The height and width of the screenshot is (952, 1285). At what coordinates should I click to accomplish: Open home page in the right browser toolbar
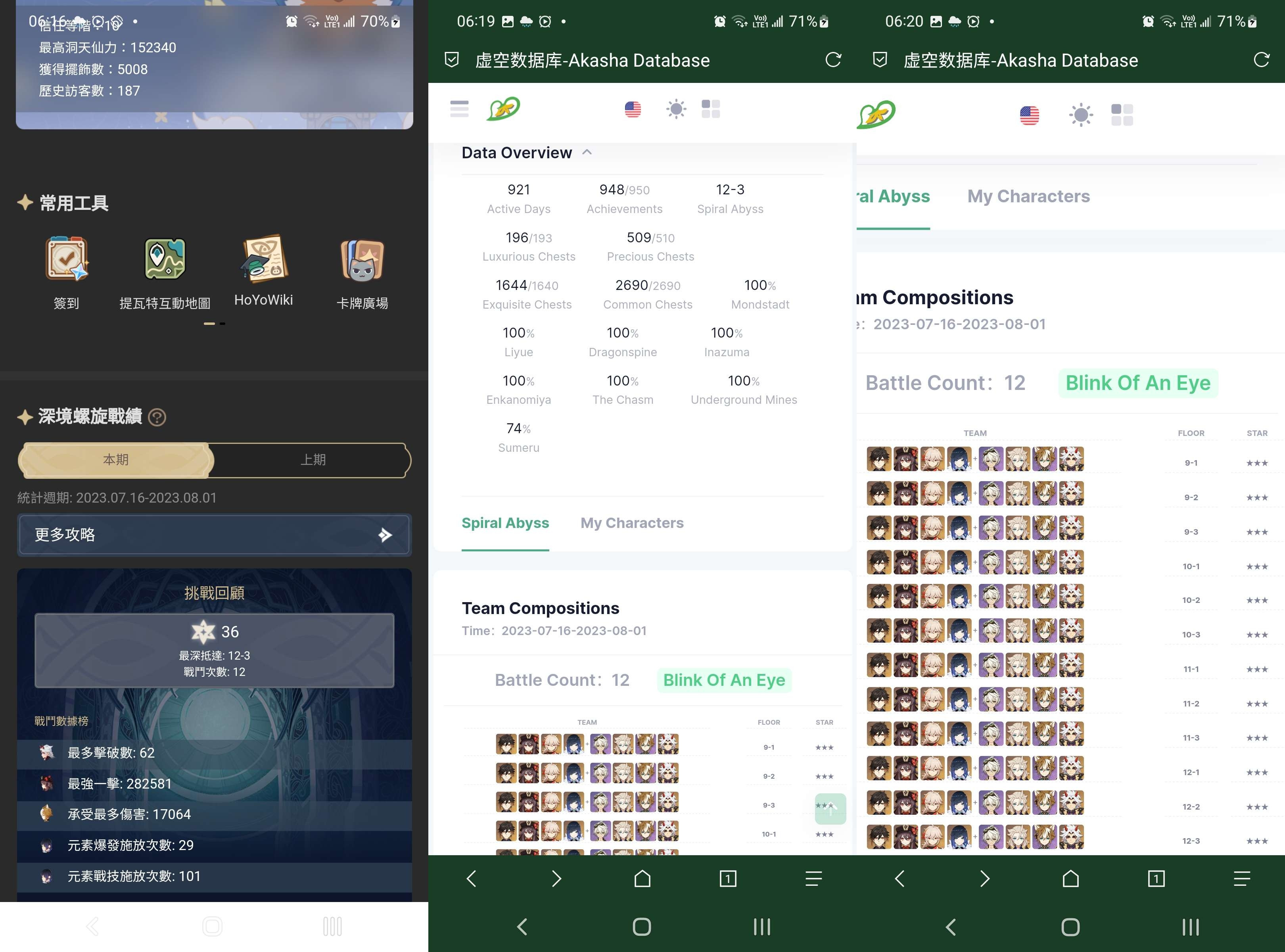[x=1071, y=878]
